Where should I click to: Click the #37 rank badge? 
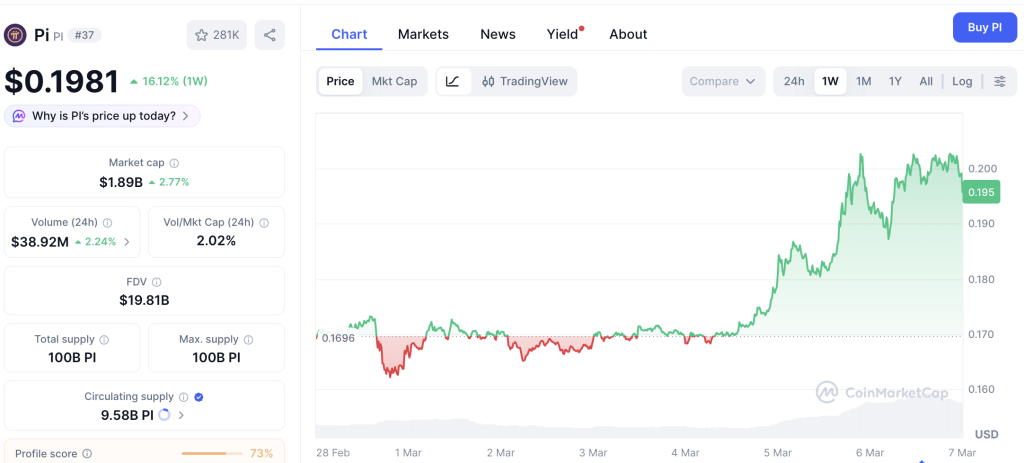[84, 35]
